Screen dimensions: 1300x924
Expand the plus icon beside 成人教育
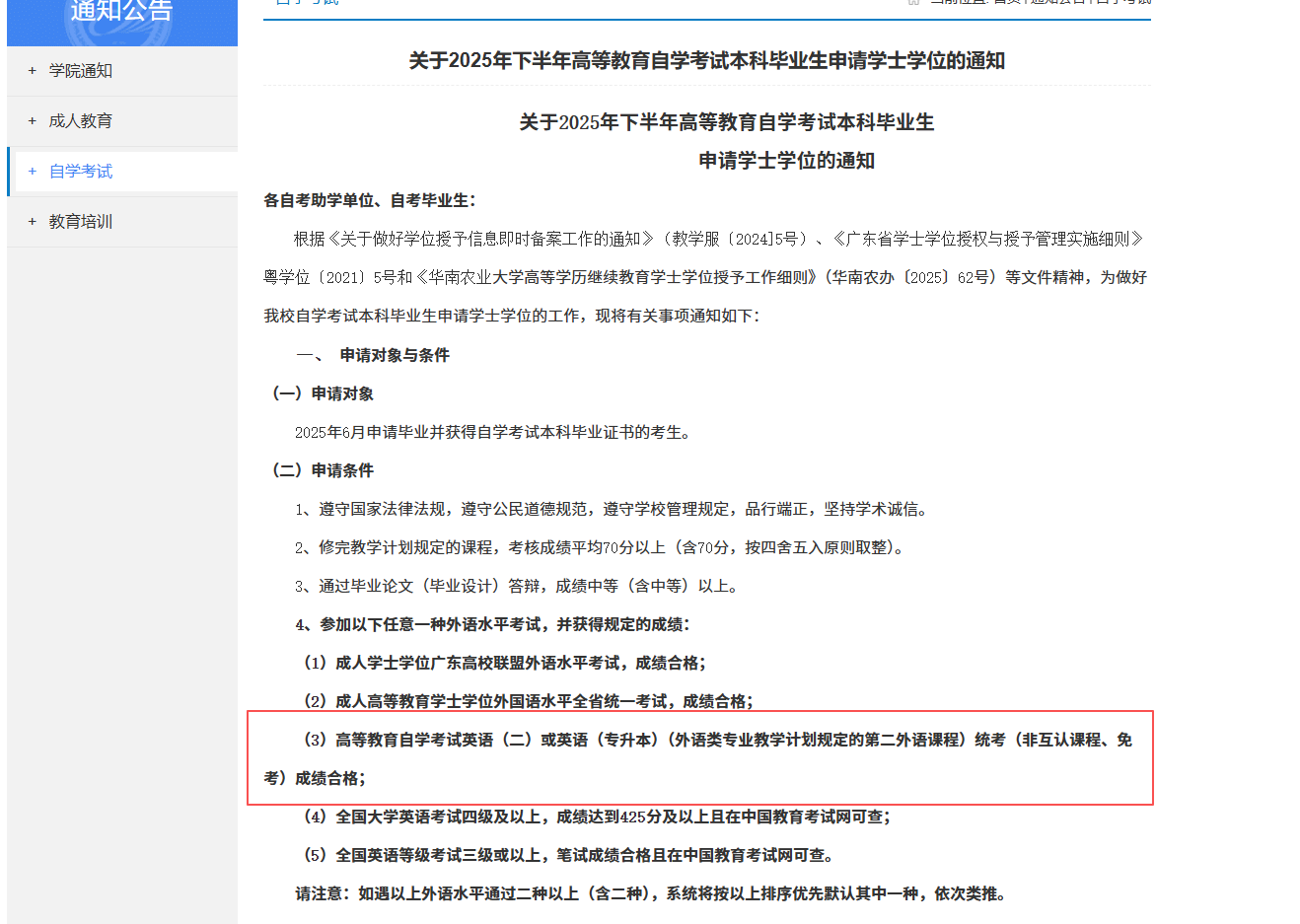pyautogui.click(x=33, y=121)
